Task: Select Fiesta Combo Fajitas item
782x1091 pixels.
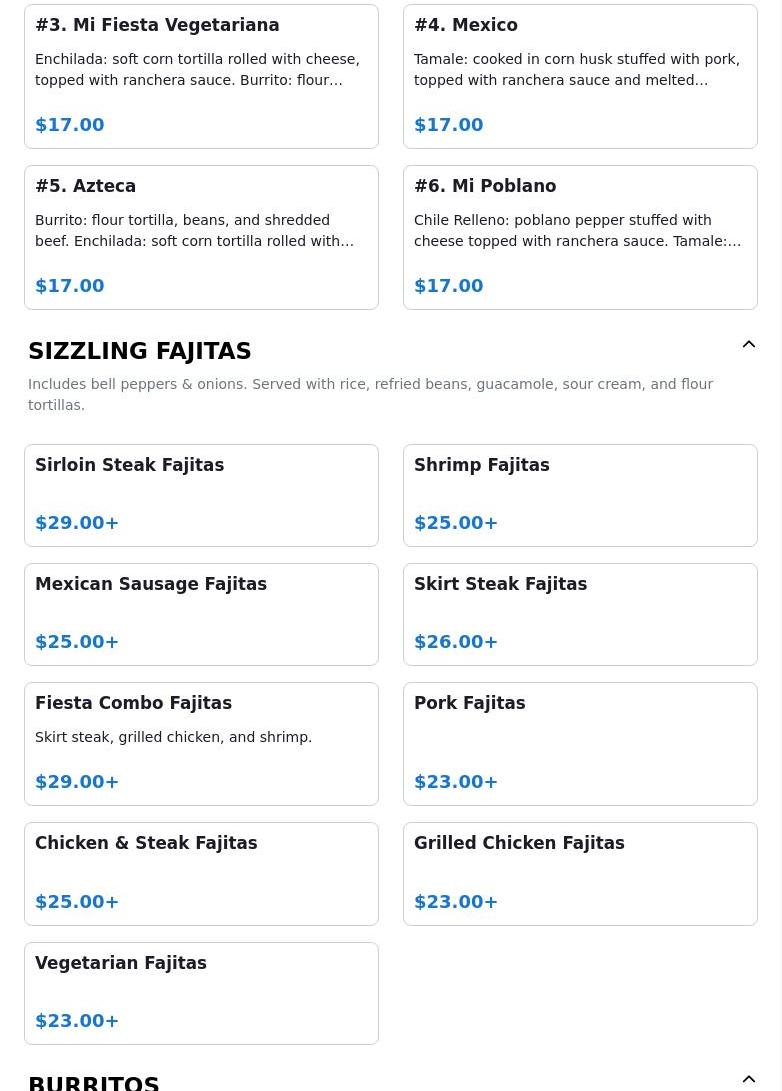Action: (x=201, y=743)
